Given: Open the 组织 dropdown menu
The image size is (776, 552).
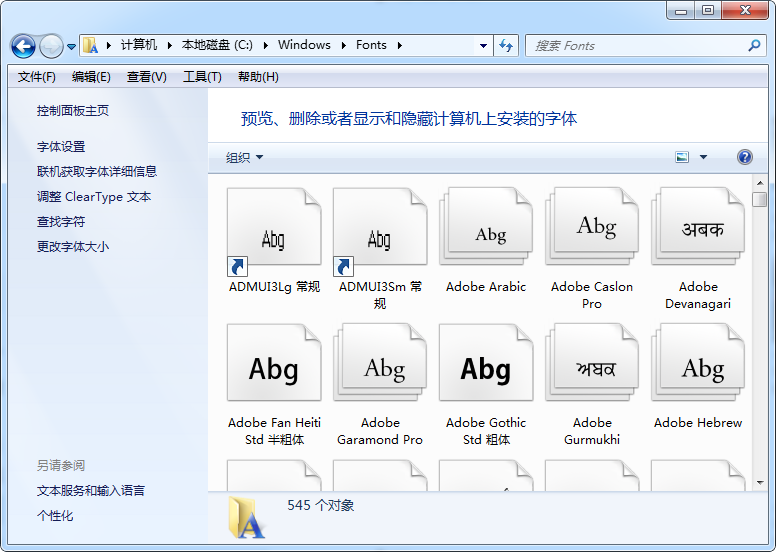Looking at the screenshot, I should tap(244, 157).
